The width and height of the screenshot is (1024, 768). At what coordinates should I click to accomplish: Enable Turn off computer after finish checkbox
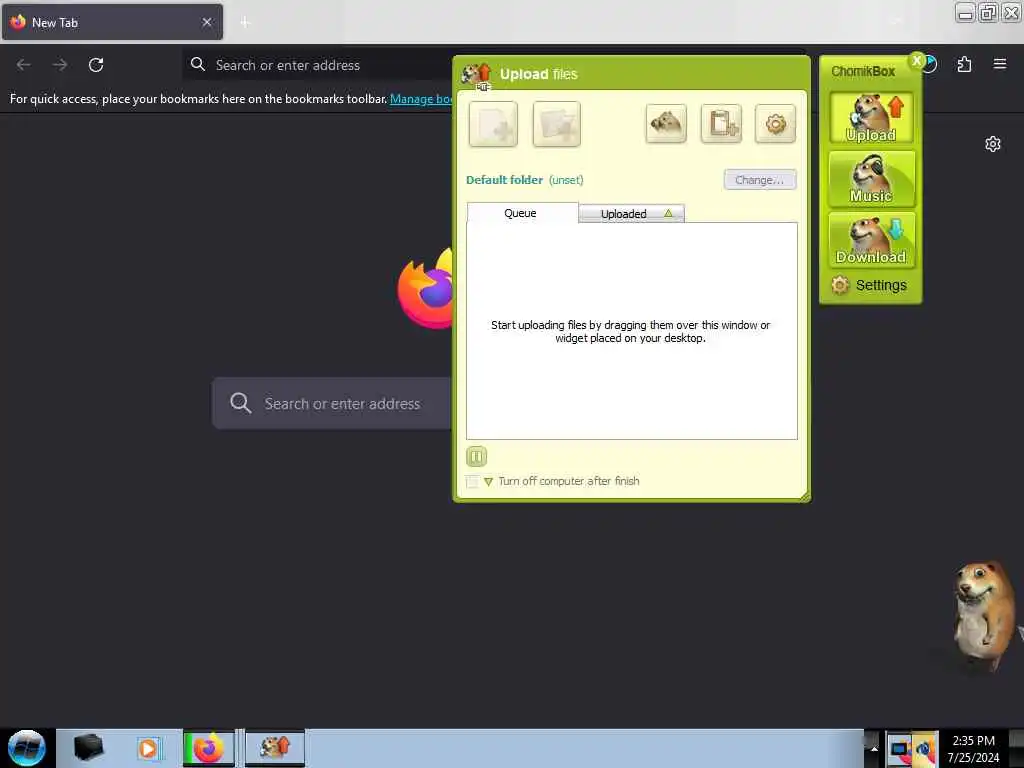pyautogui.click(x=472, y=482)
